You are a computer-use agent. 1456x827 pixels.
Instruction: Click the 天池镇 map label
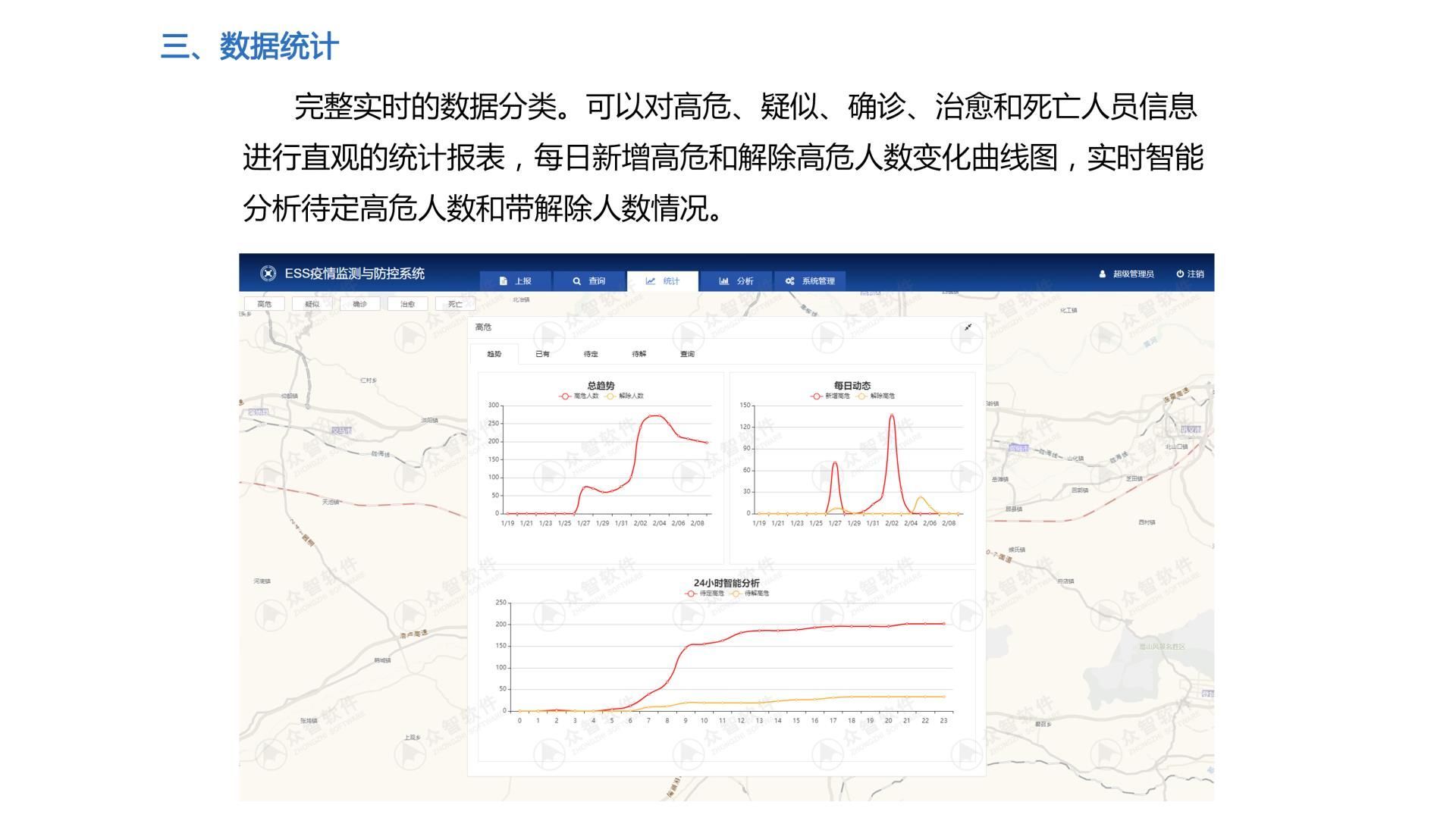[x=331, y=502]
